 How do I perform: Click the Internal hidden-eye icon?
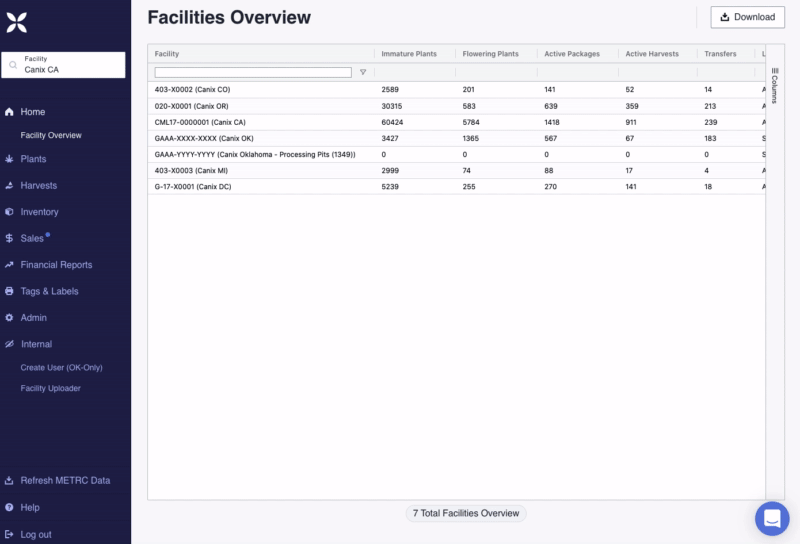9,344
